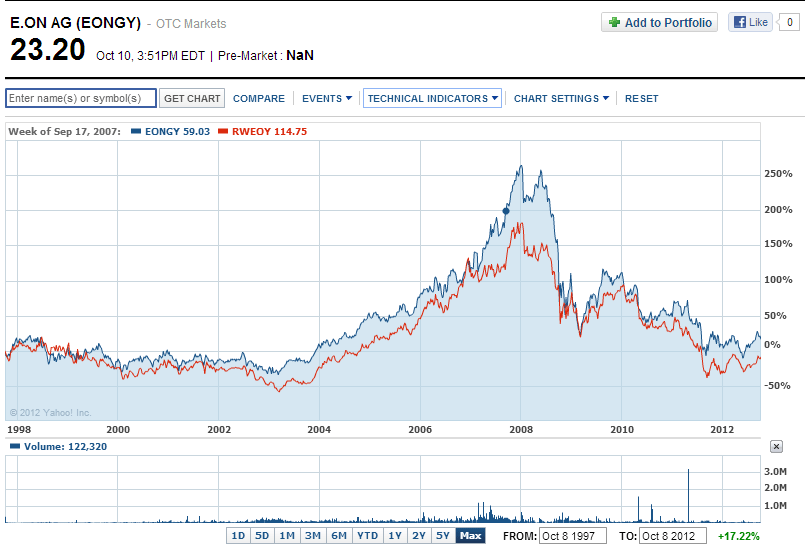The image size is (810, 548).
Task: Click the TO date field
Action: click(x=673, y=536)
